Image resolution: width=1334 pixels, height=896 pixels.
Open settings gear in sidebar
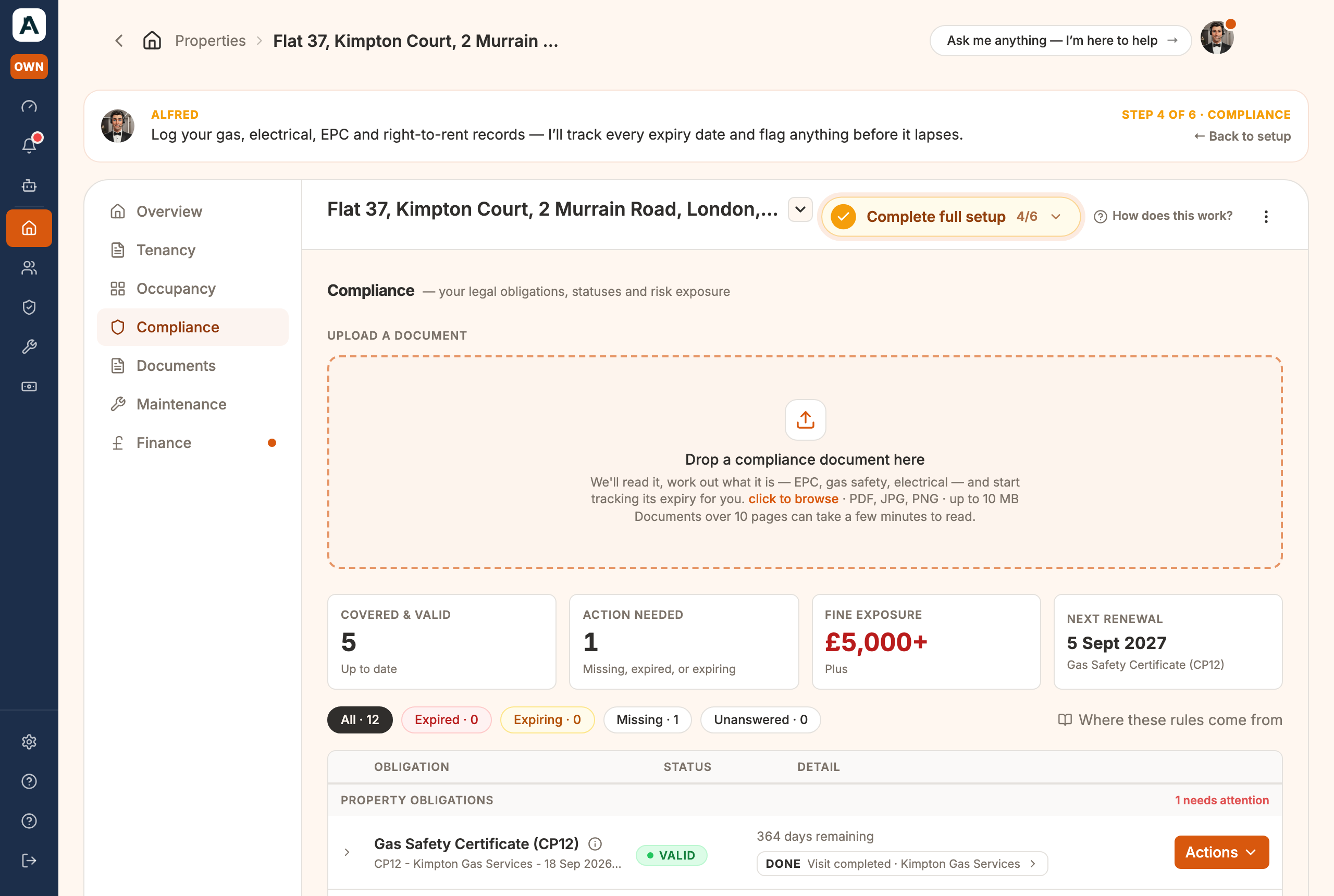click(29, 742)
